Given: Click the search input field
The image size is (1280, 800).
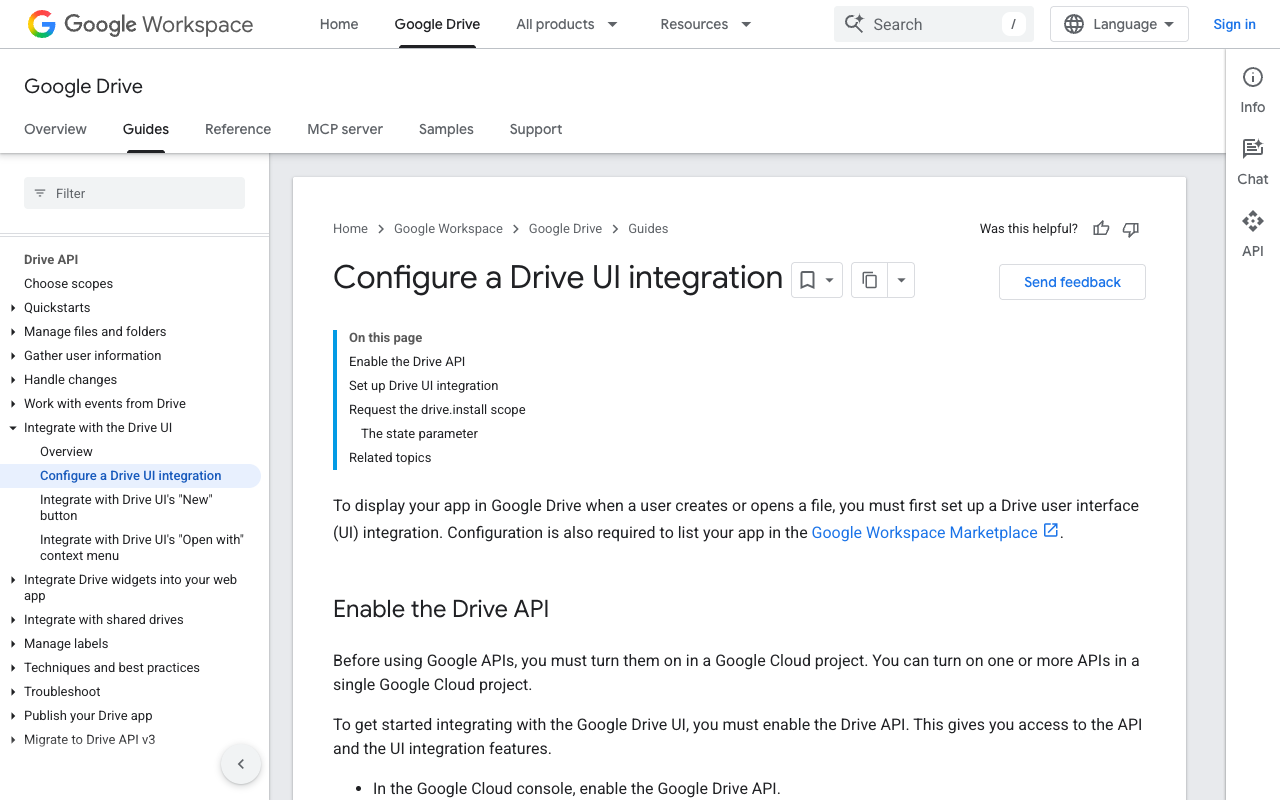Looking at the screenshot, I should point(934,24).
